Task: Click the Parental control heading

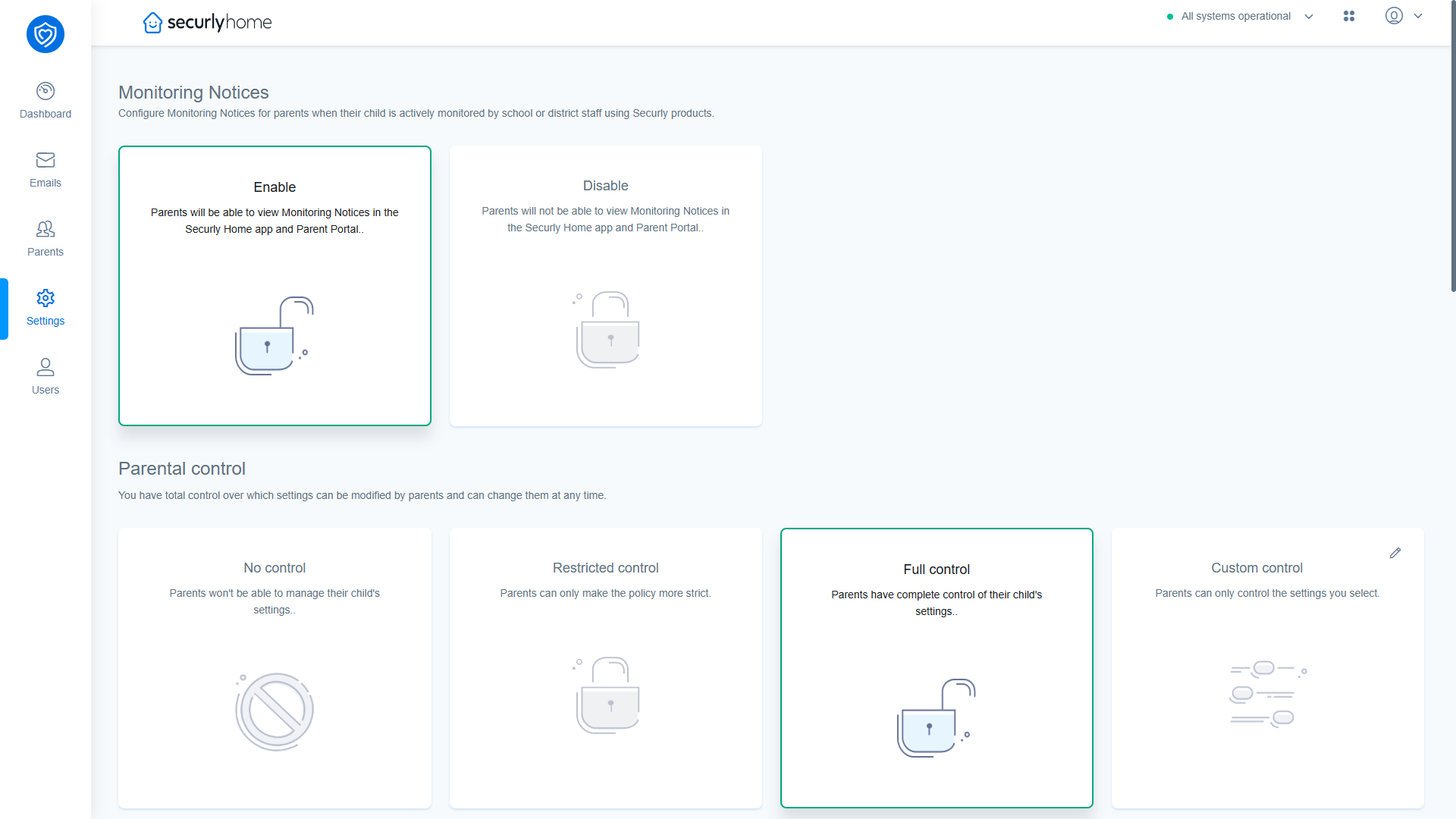Action: coord(182,469)
